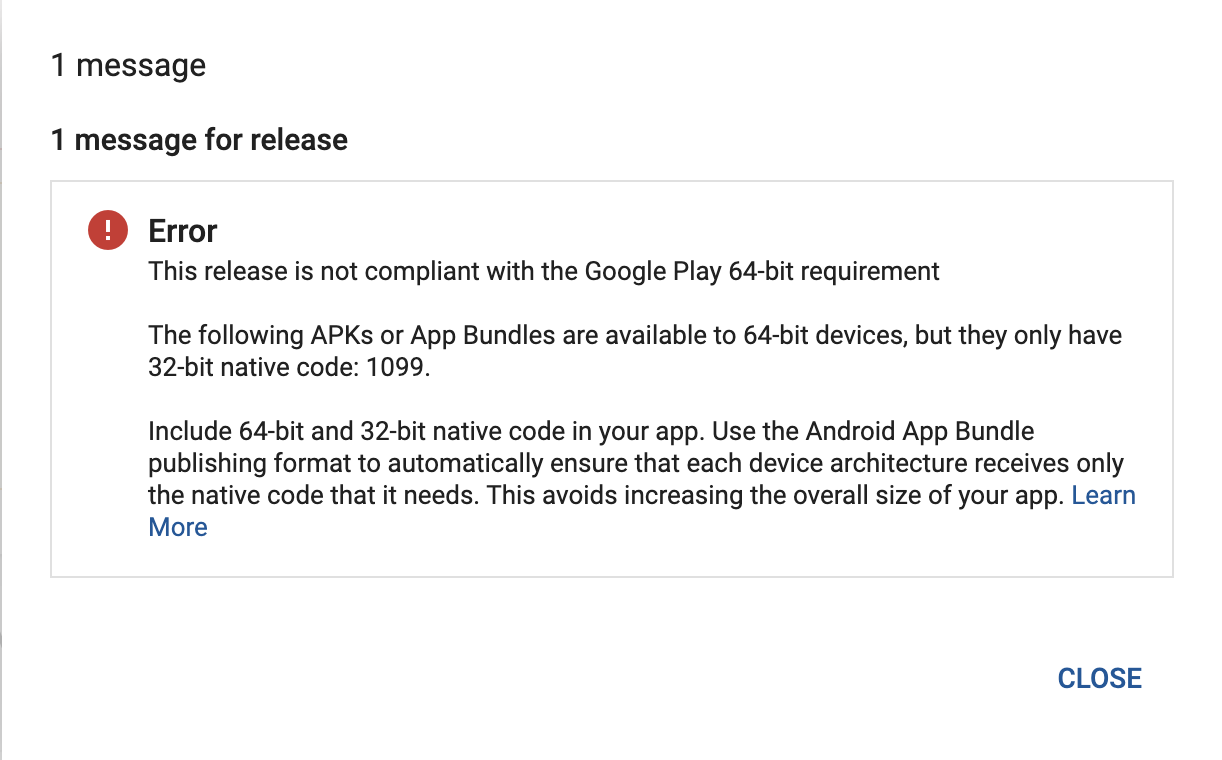Screen dimensions: 1222x760
Task: Click the "Android App Bundle" phrase
Action: coord(920,432)
